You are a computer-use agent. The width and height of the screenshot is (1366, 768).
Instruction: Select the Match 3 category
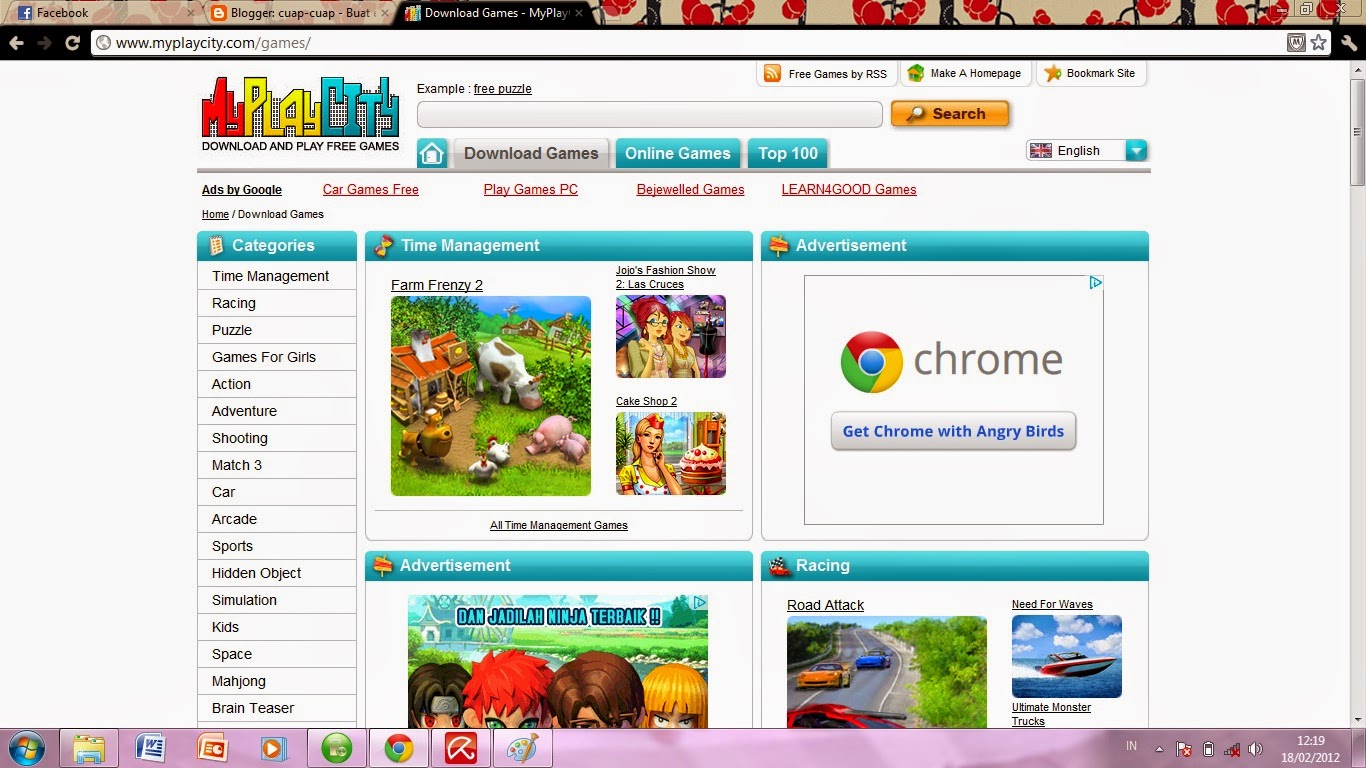coord(277,465)
